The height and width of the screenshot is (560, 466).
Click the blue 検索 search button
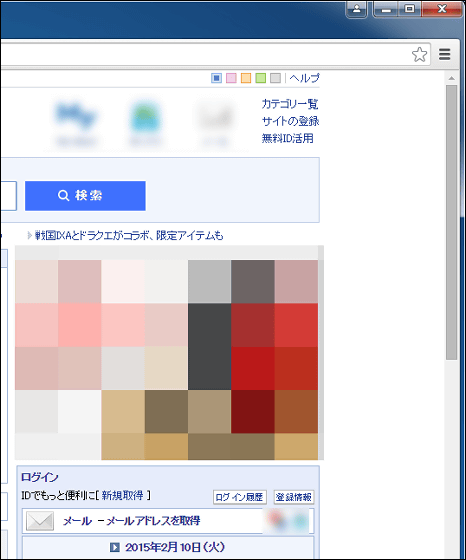(x=85, y=196)
